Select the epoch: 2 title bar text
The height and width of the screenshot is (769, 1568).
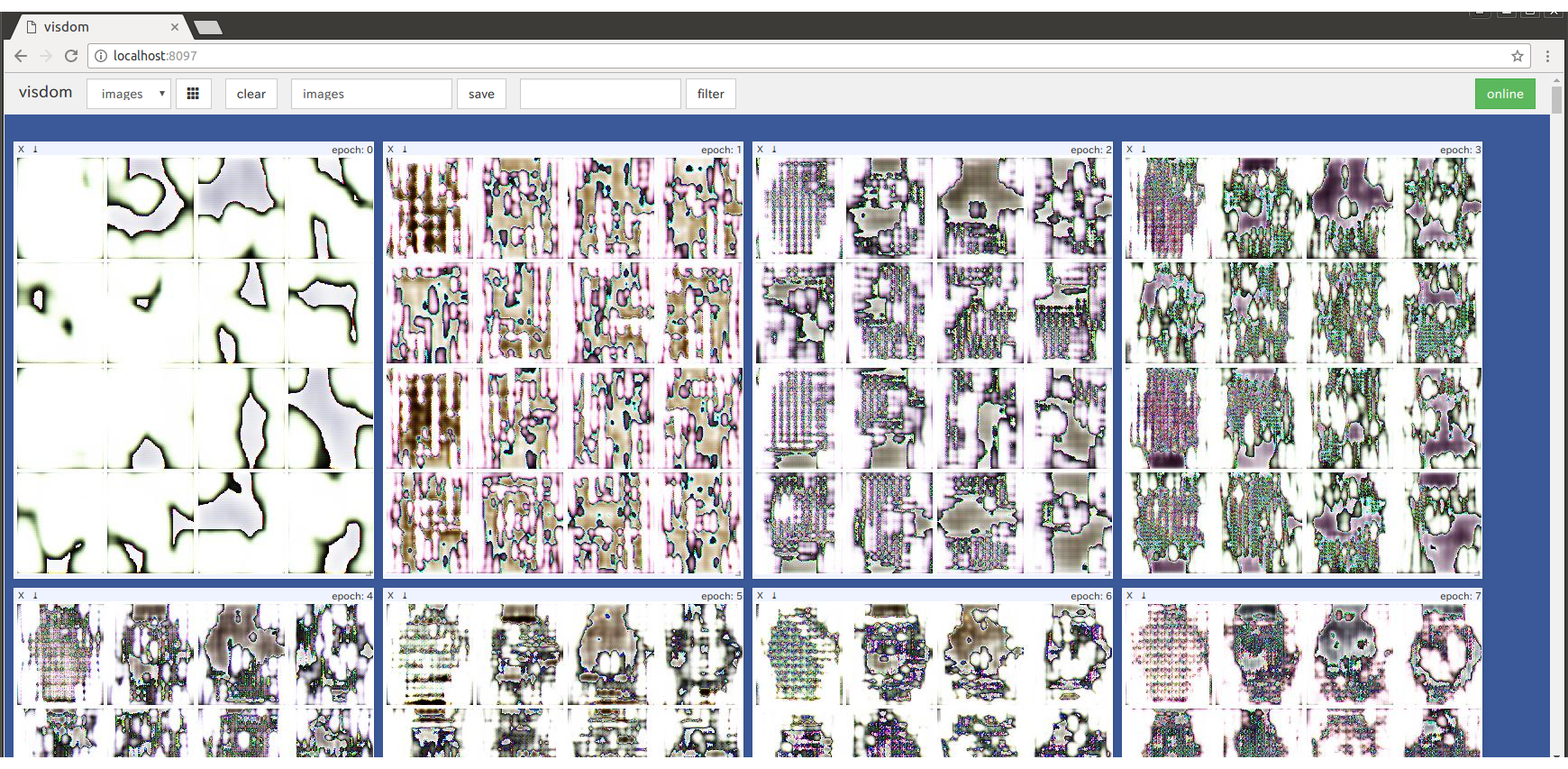(x=1091, y=150)
